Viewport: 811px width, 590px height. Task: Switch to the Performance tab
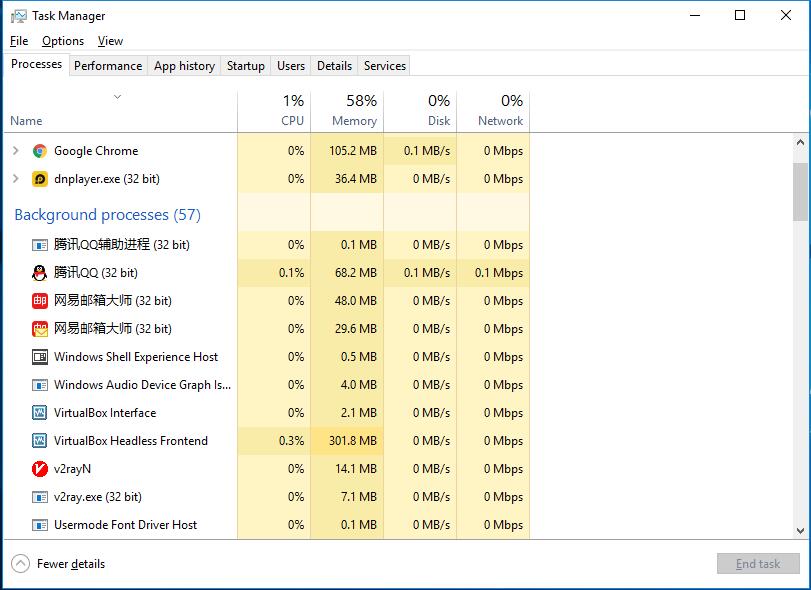point(108,66)
